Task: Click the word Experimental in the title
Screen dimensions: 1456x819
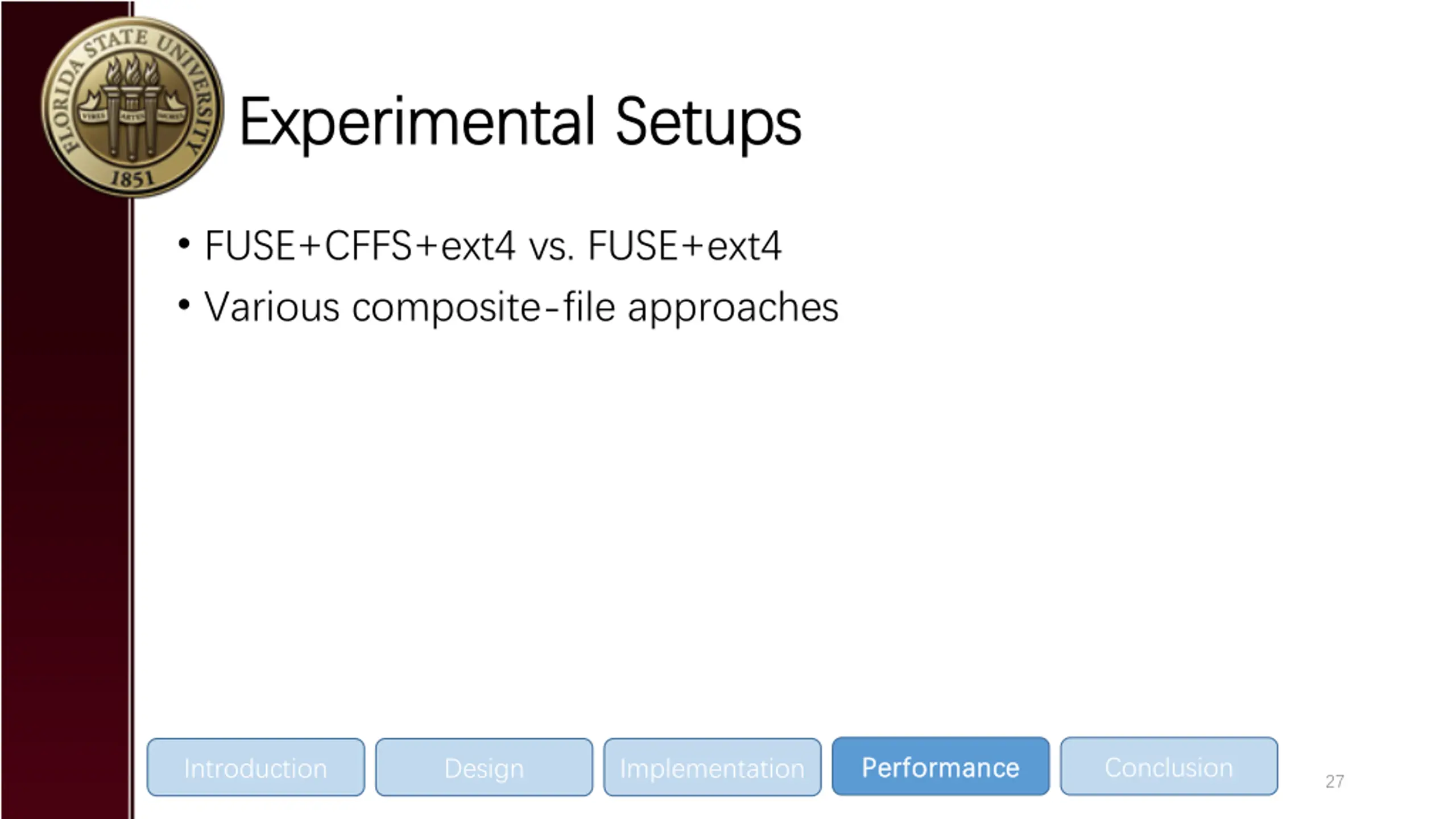Action: click(417, 122)
